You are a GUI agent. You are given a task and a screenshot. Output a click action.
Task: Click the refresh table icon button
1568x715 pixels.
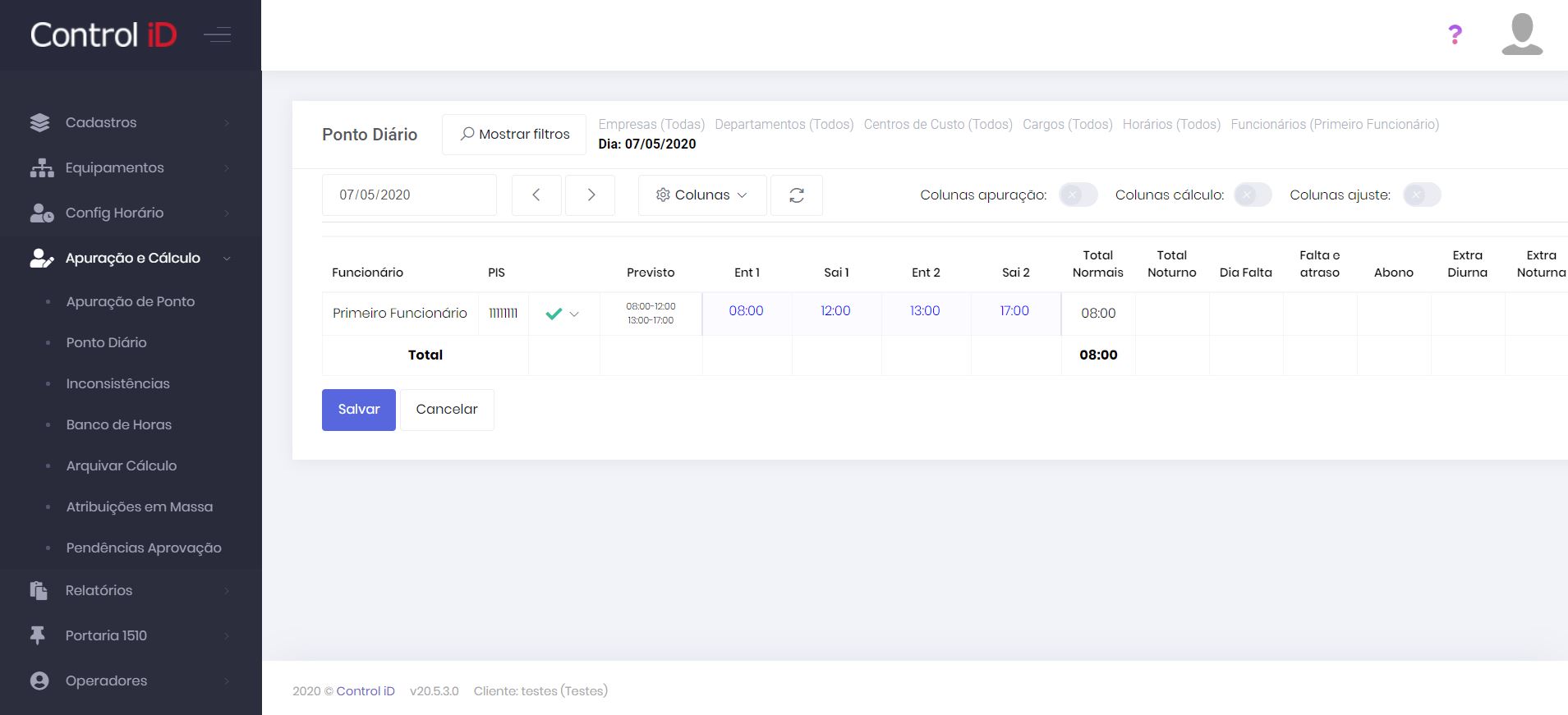coord(796,195)
